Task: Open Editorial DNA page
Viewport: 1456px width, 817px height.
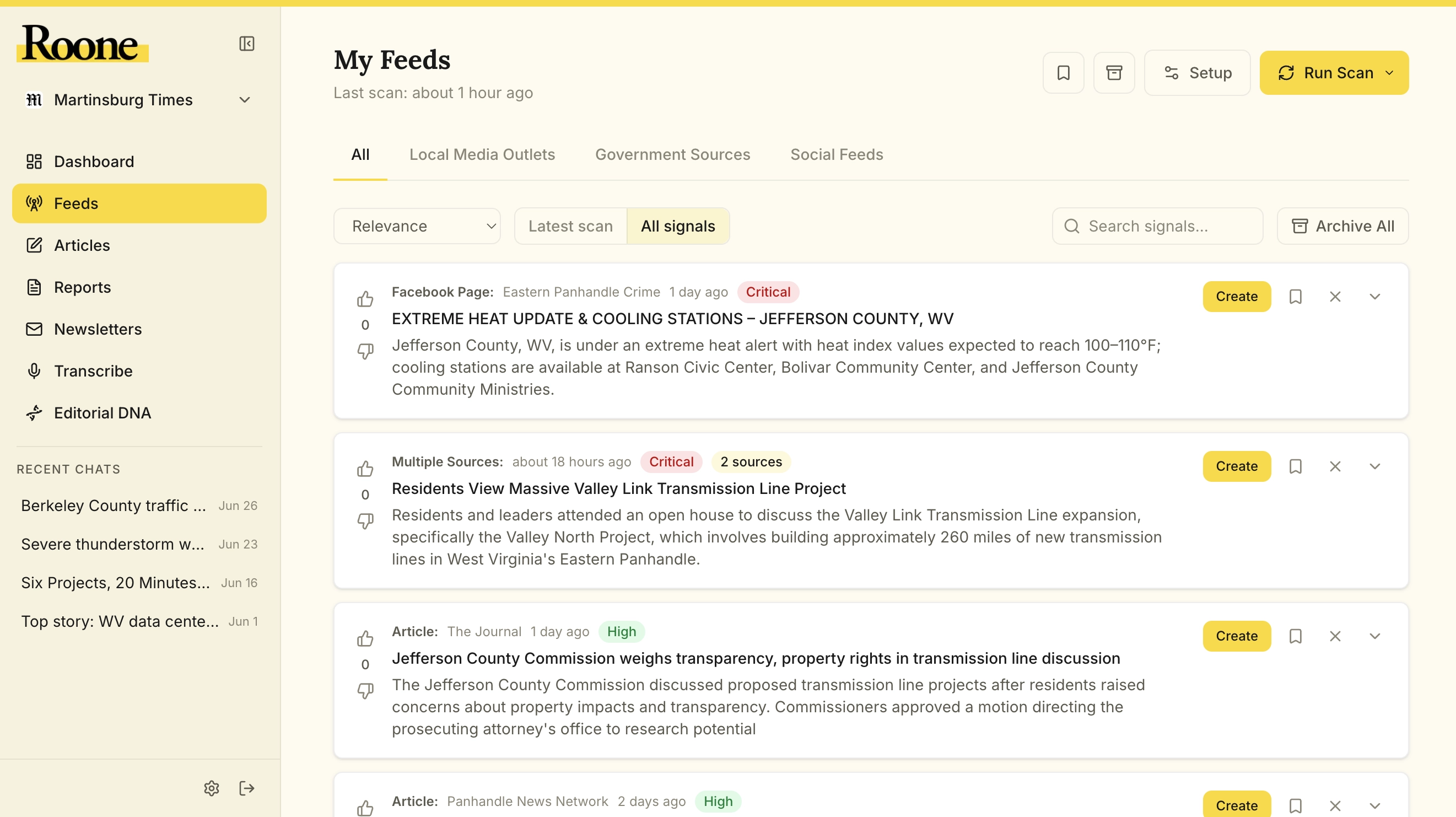Action: pos(139,413)
